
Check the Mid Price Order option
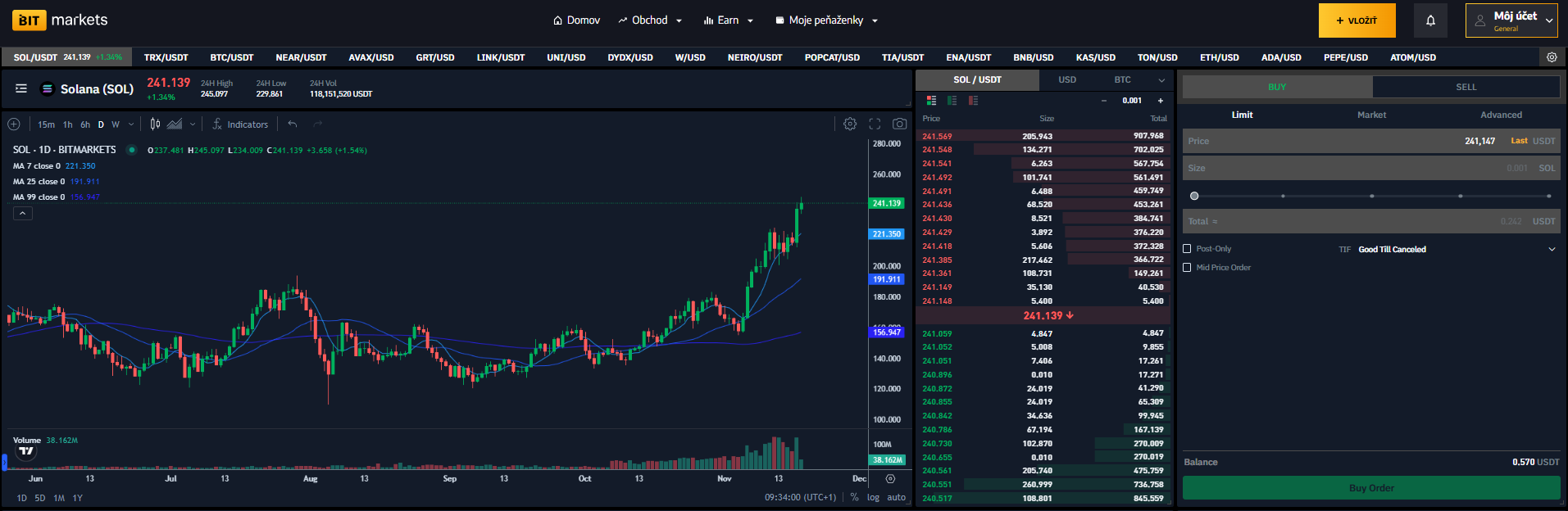tap(1187, 268)
